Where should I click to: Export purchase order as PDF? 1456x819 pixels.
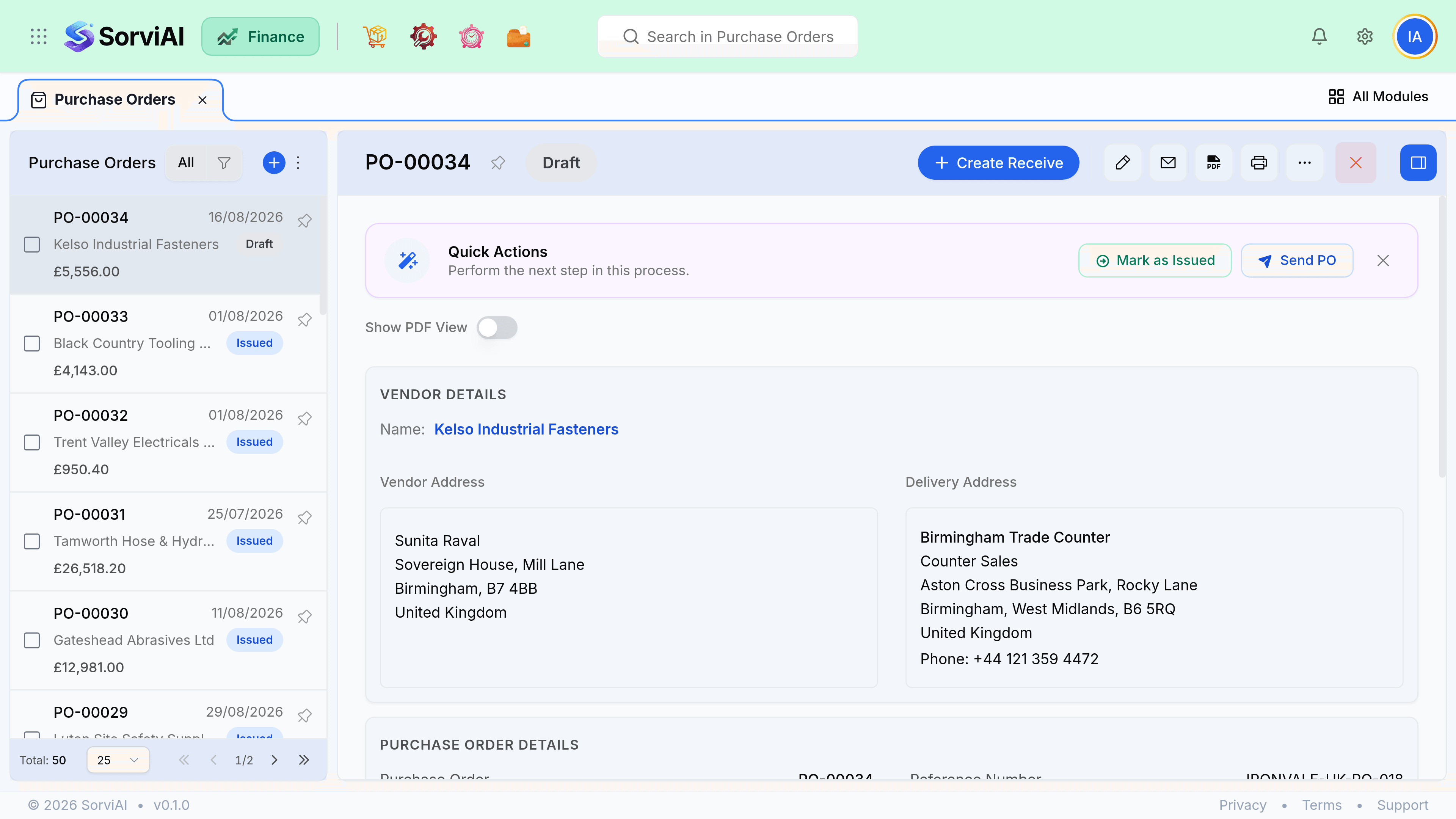click(1213, 163)
